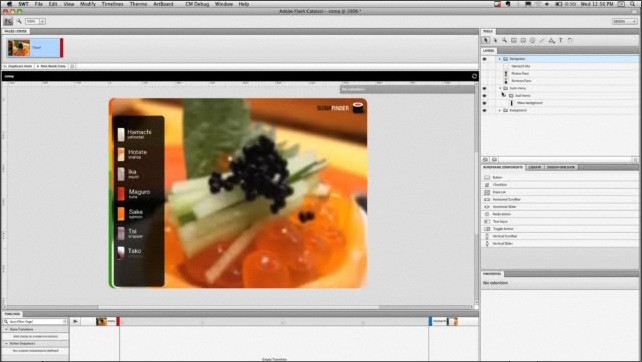Image resolution: width=642 pixels, height=362 pixels.
Task: Toggle visibility of Menu background layer
Action: (484, 103)
